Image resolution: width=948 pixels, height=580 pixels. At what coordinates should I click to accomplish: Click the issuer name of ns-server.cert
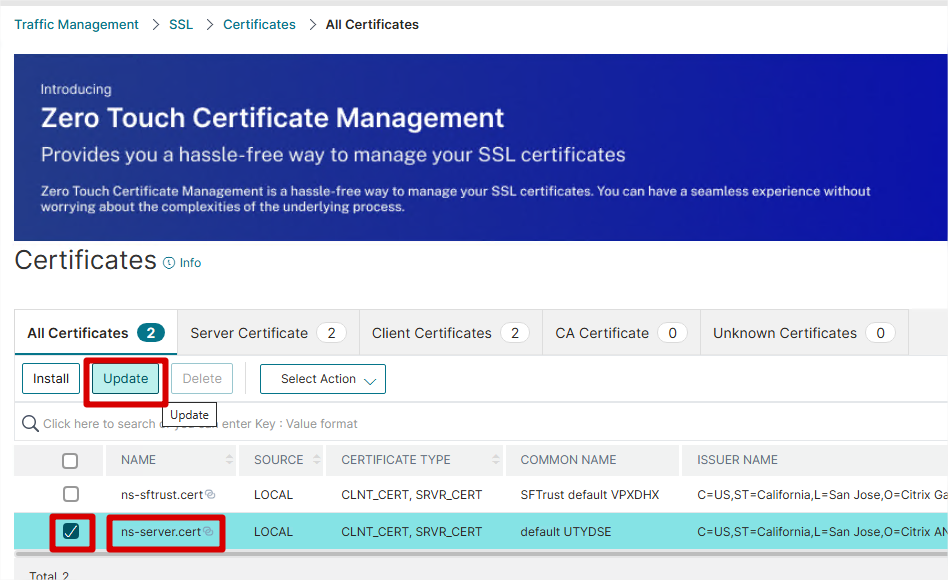click(x=822, y=532)
